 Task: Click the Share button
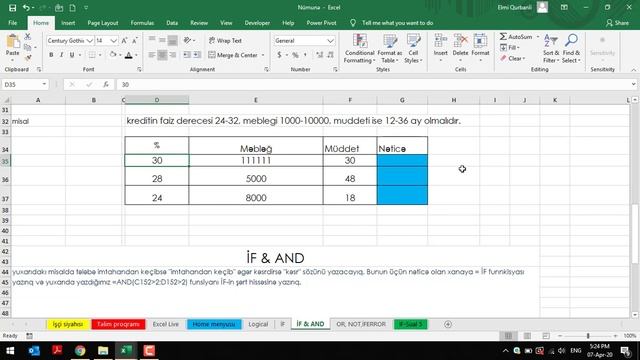coord(617,23)
